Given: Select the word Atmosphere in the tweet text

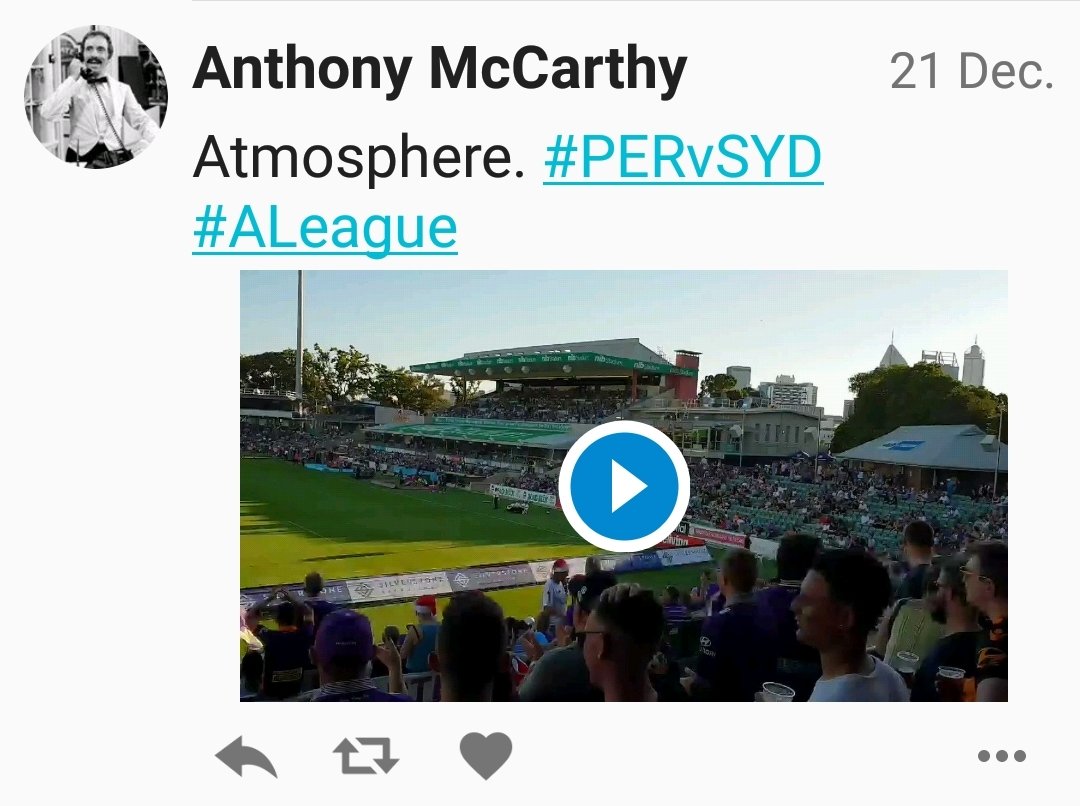Looking at the screenshot, I should [354, 158].
